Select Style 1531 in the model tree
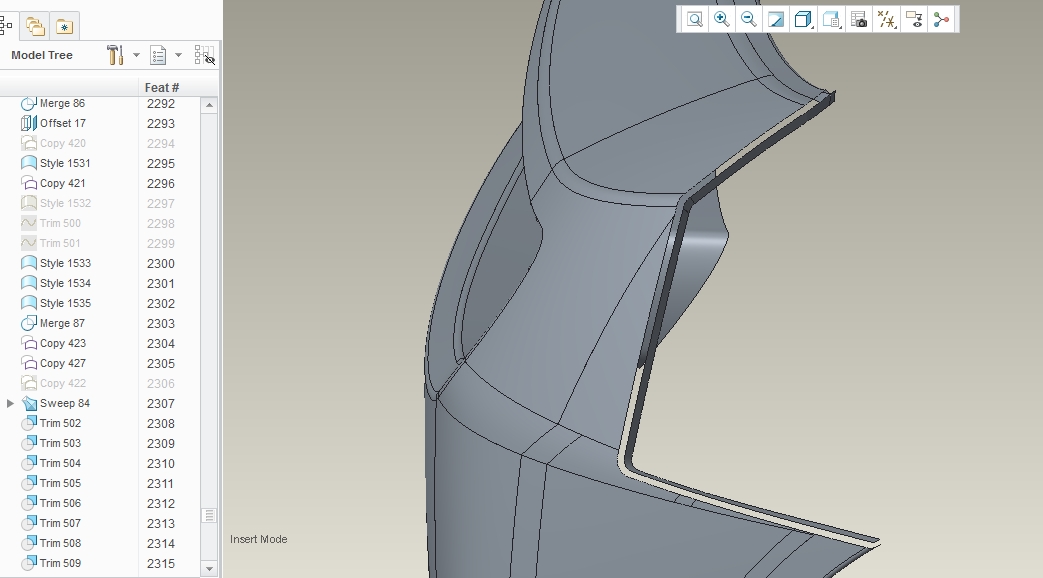1043x578 pixels. pyautogui.click(x=65, y=163)
